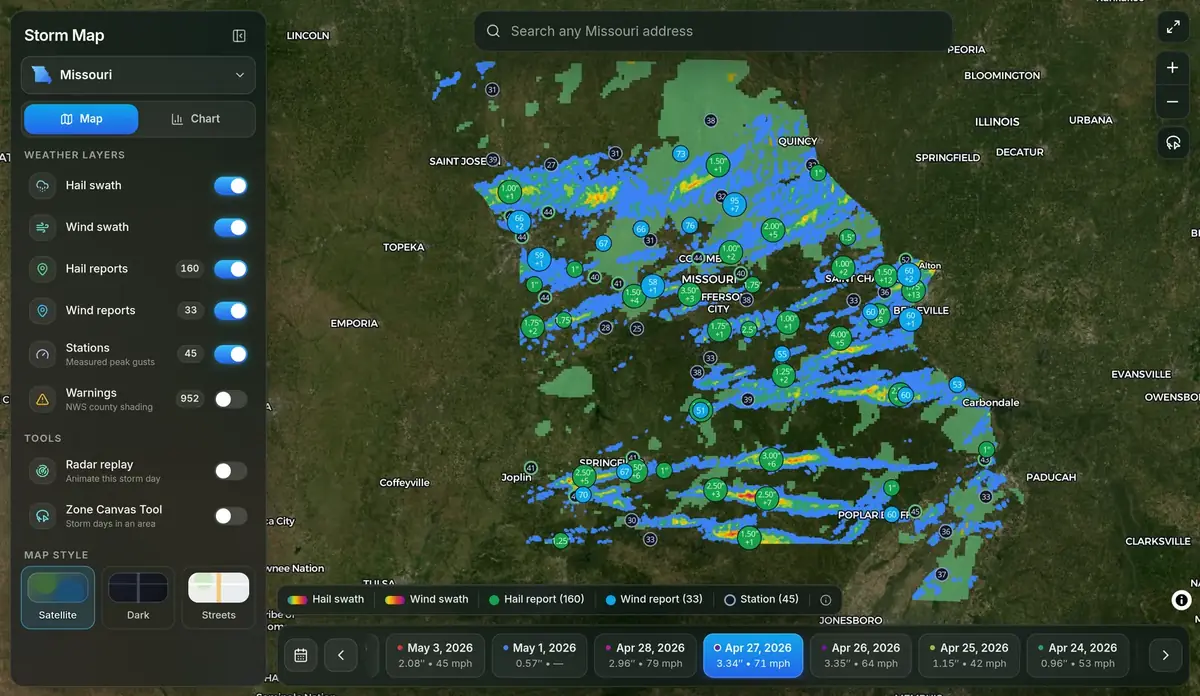Click the Warnings count 952
This screenshot has height=696, width=1200.
point(189,399)
